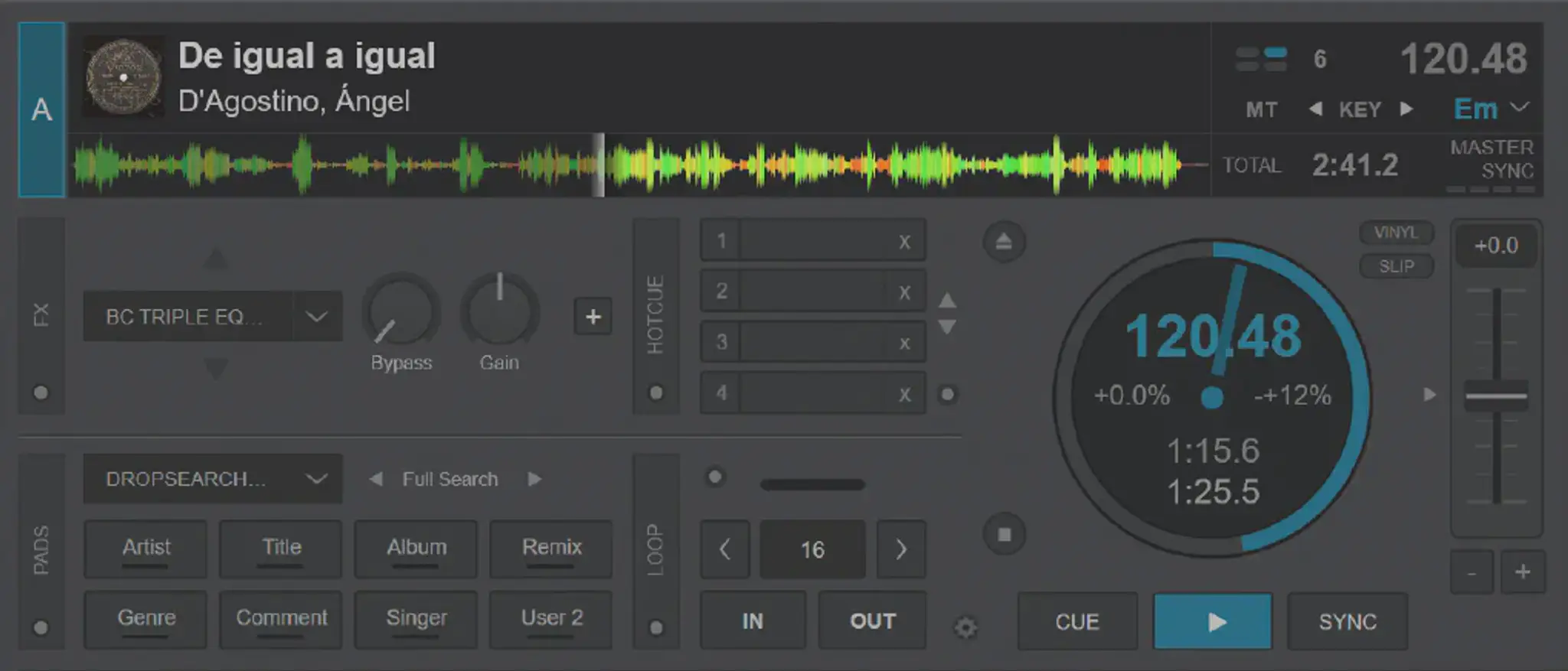Screen dimensions: 1568x671
Task: Shift key up with right arrow
Action: (1406, 109)
